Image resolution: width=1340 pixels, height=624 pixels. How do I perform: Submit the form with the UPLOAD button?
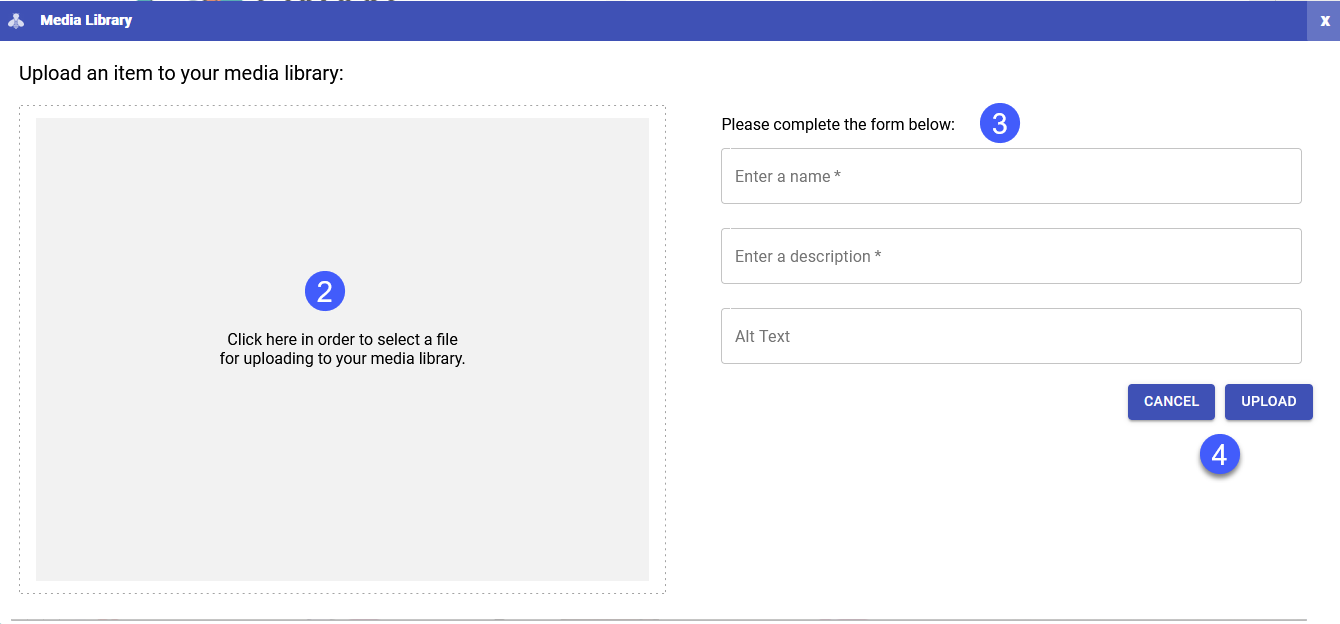[x=1269, y=402]
